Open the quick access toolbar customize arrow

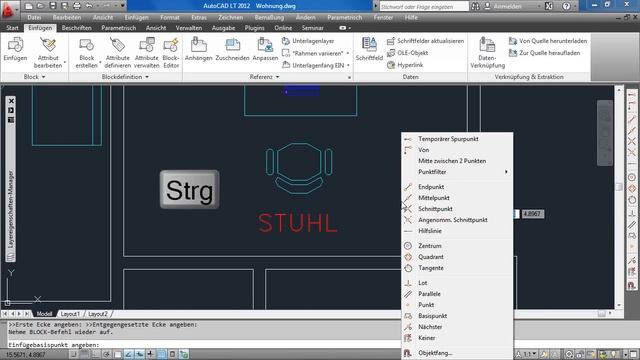(x=122, y=6)
